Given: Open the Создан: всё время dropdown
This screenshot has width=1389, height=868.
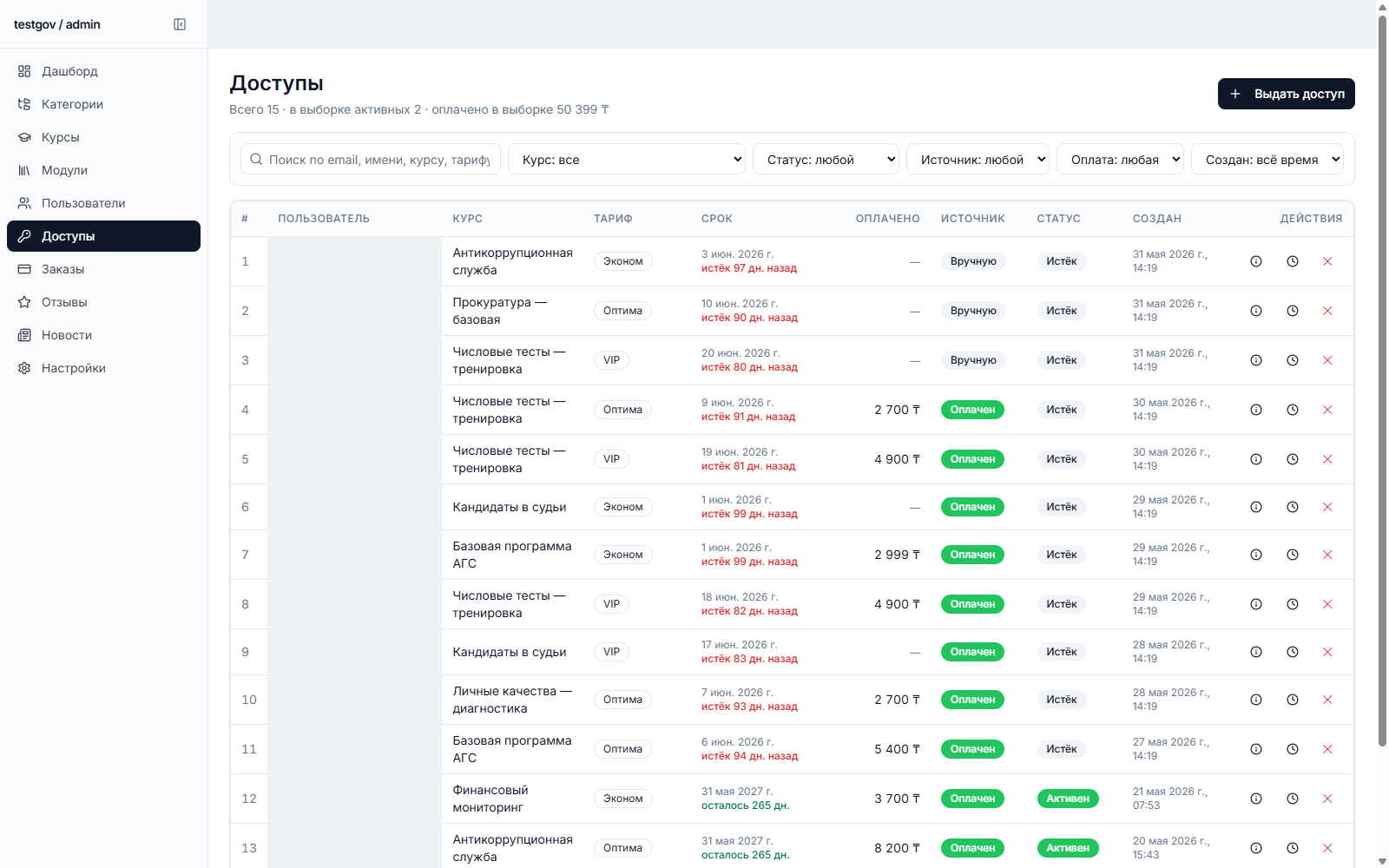Looking at the screenshot, I should coord(1267,159).
